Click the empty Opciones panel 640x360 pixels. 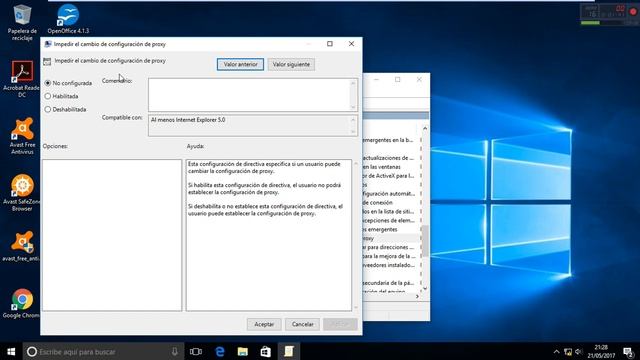tap(112, 235)
